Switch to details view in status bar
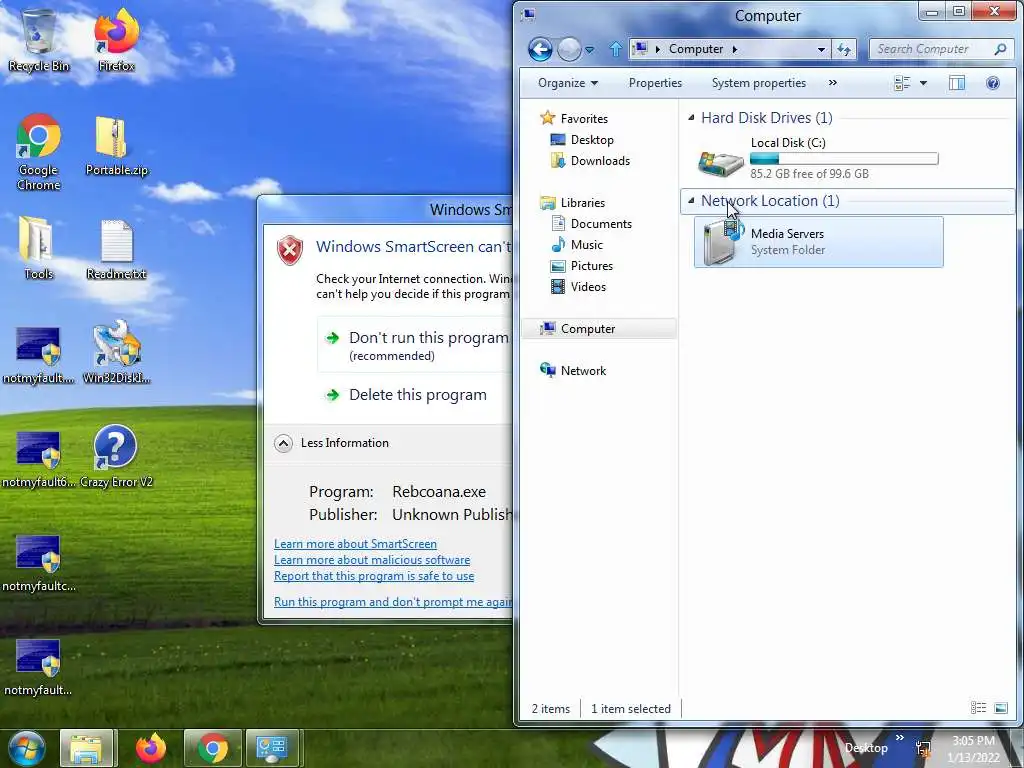The height and width of the screenshot is (768, 1024). click(978, 708)
